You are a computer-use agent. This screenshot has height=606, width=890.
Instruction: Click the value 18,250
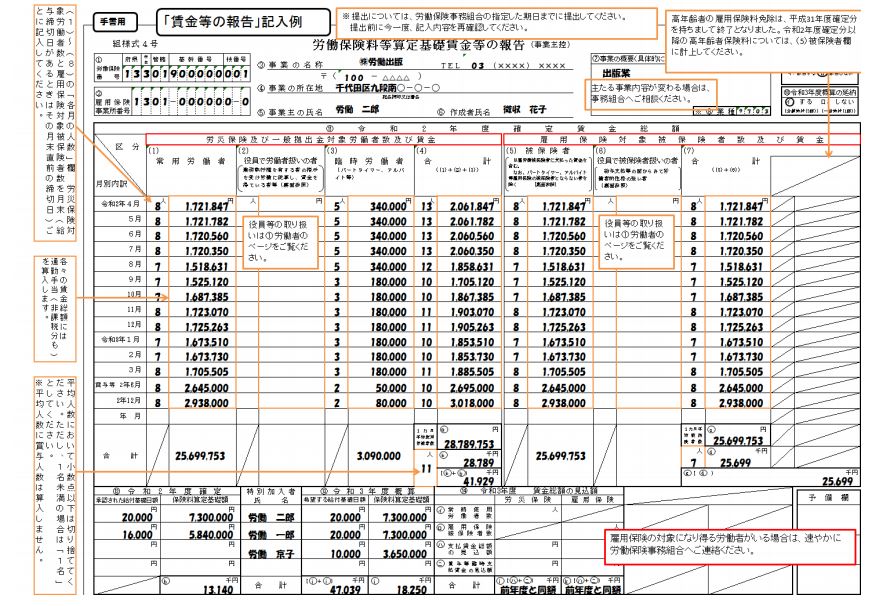411,590
